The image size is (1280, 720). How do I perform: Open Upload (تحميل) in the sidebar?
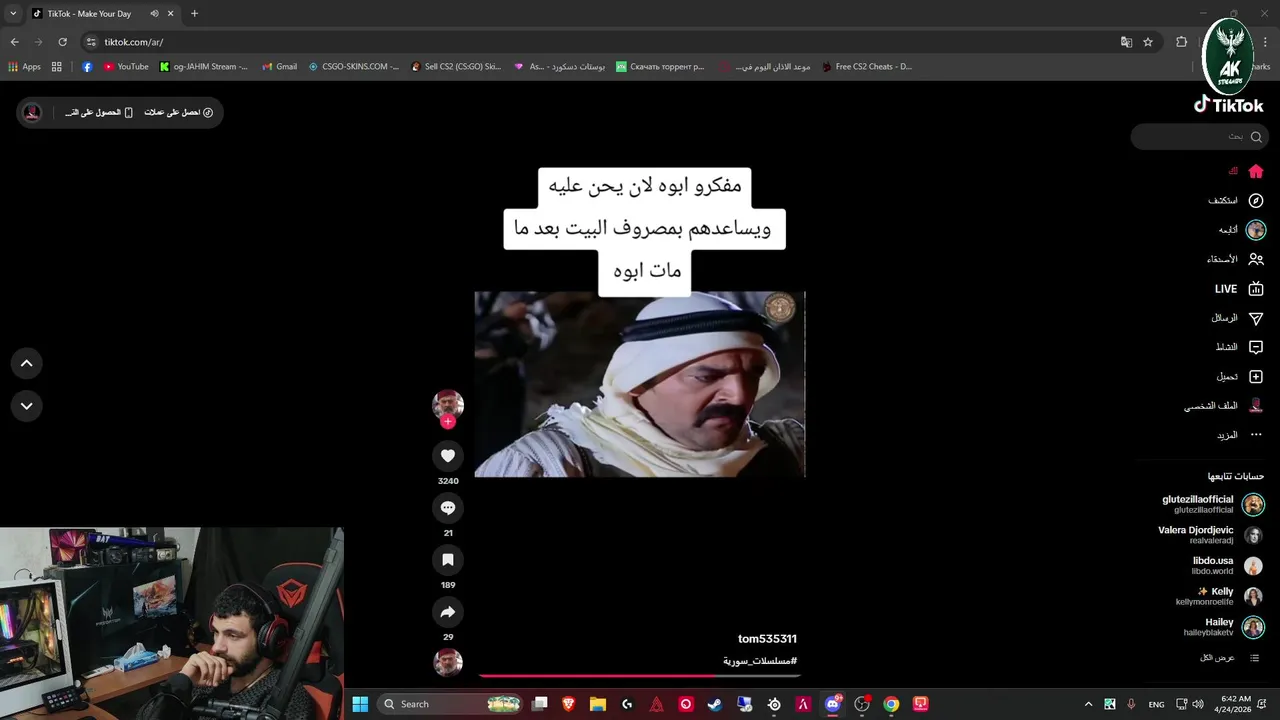(x=1239, y=377)
